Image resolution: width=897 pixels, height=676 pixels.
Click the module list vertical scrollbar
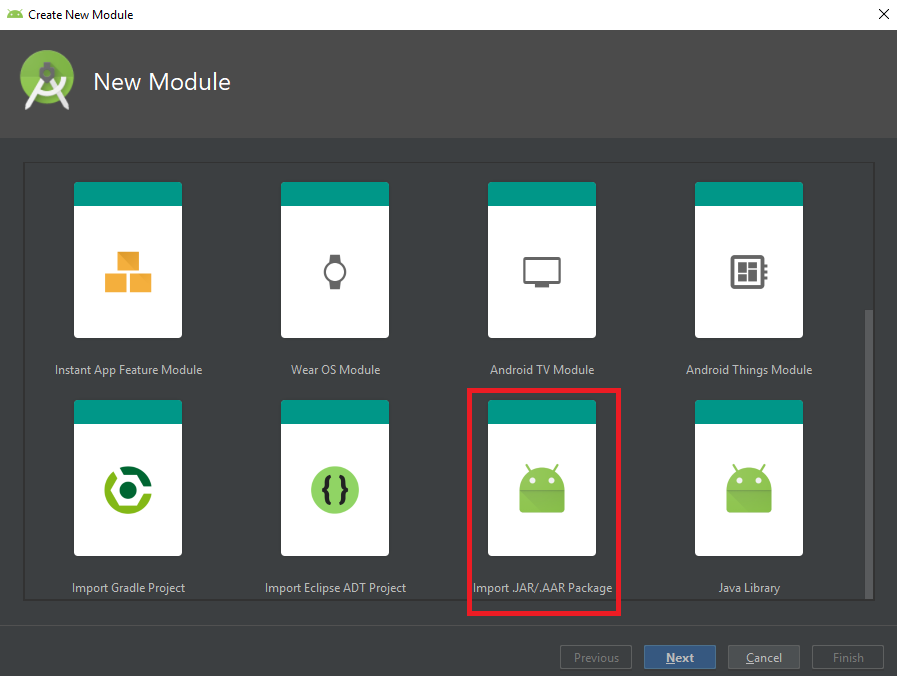[868, 454]
